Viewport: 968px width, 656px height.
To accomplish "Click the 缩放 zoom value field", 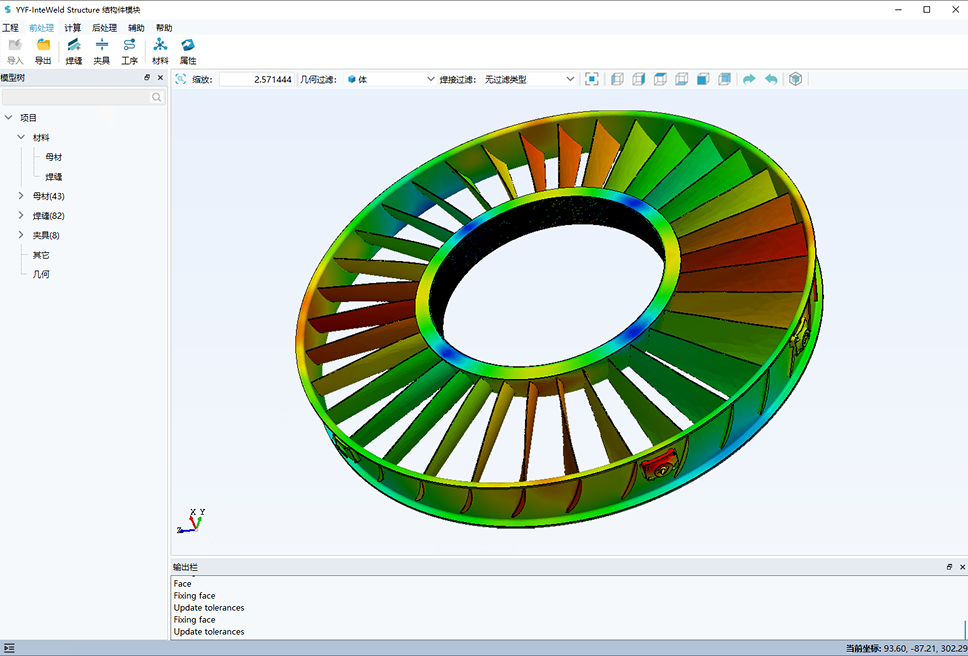I will 256,79.
